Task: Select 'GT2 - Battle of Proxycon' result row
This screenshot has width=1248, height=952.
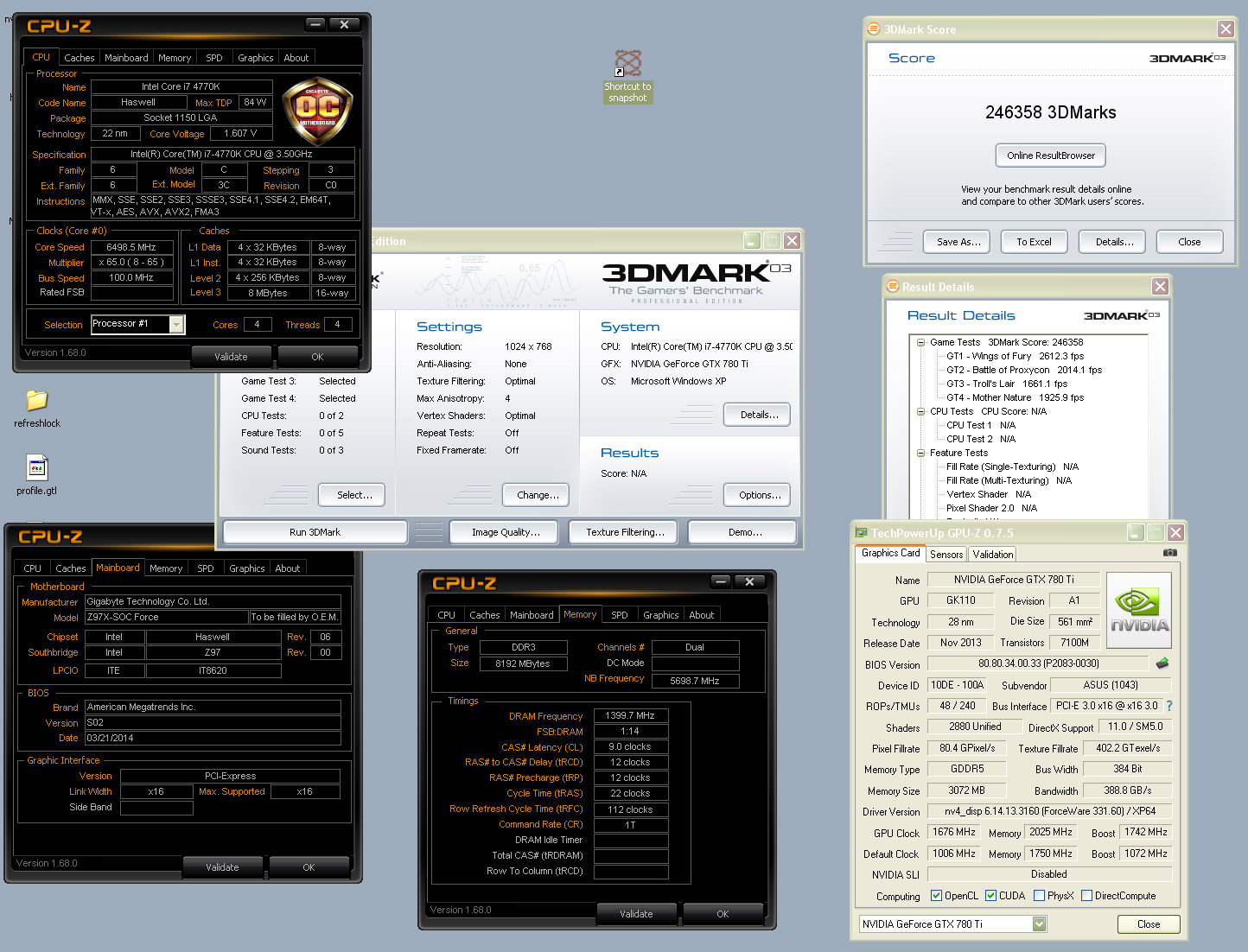Action: [x=1024, y=370]
